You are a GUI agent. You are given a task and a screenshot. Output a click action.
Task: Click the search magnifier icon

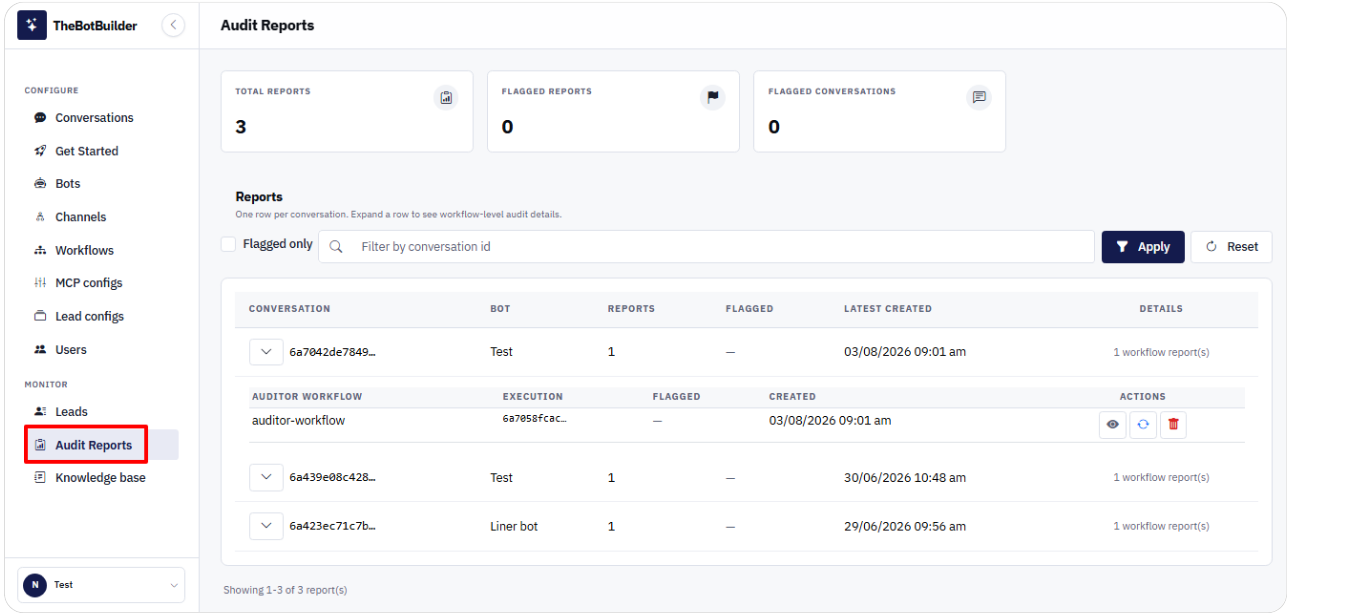336,247
